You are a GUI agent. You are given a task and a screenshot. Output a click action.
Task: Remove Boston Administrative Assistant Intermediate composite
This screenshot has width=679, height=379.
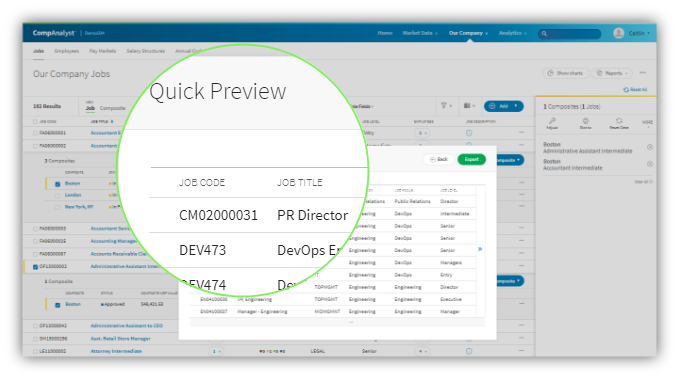tap(650, 147)
